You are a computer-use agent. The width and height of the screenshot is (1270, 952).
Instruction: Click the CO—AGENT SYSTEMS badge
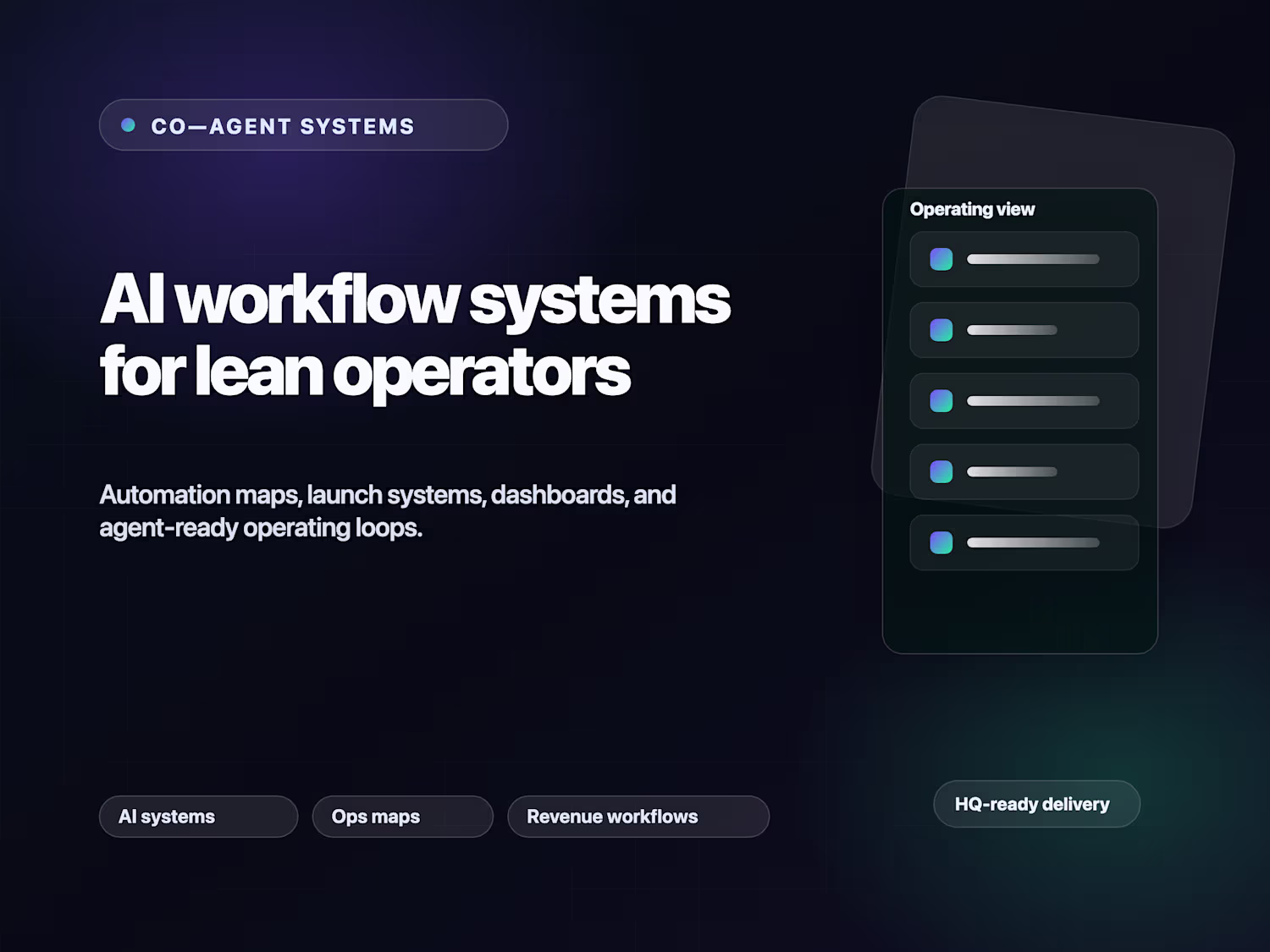pos(303,125)
